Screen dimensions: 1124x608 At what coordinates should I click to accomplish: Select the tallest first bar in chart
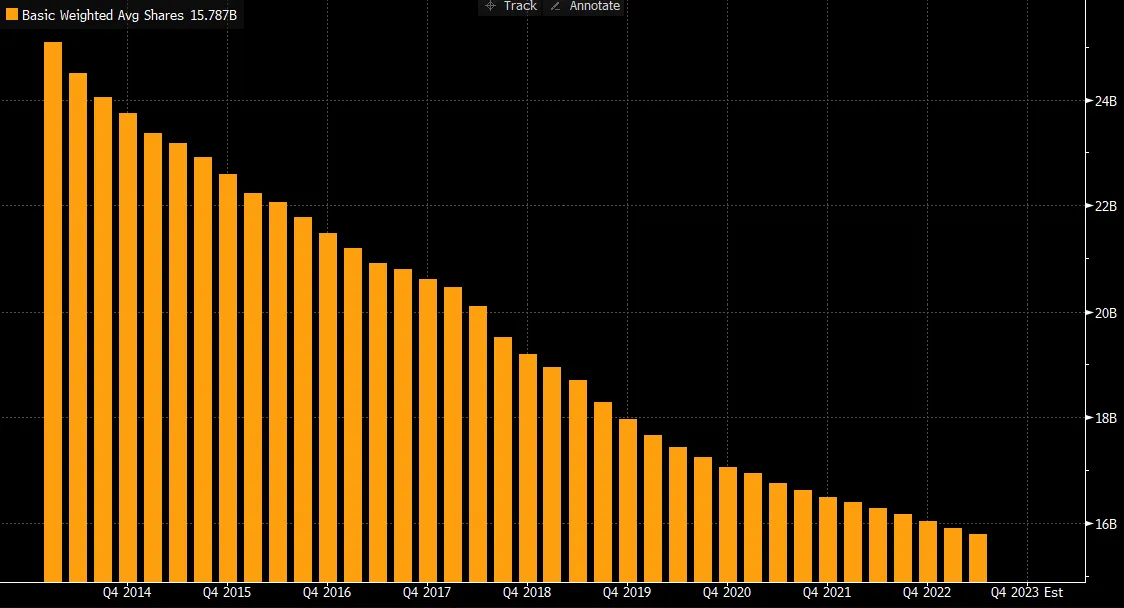(x=53, y=312)
